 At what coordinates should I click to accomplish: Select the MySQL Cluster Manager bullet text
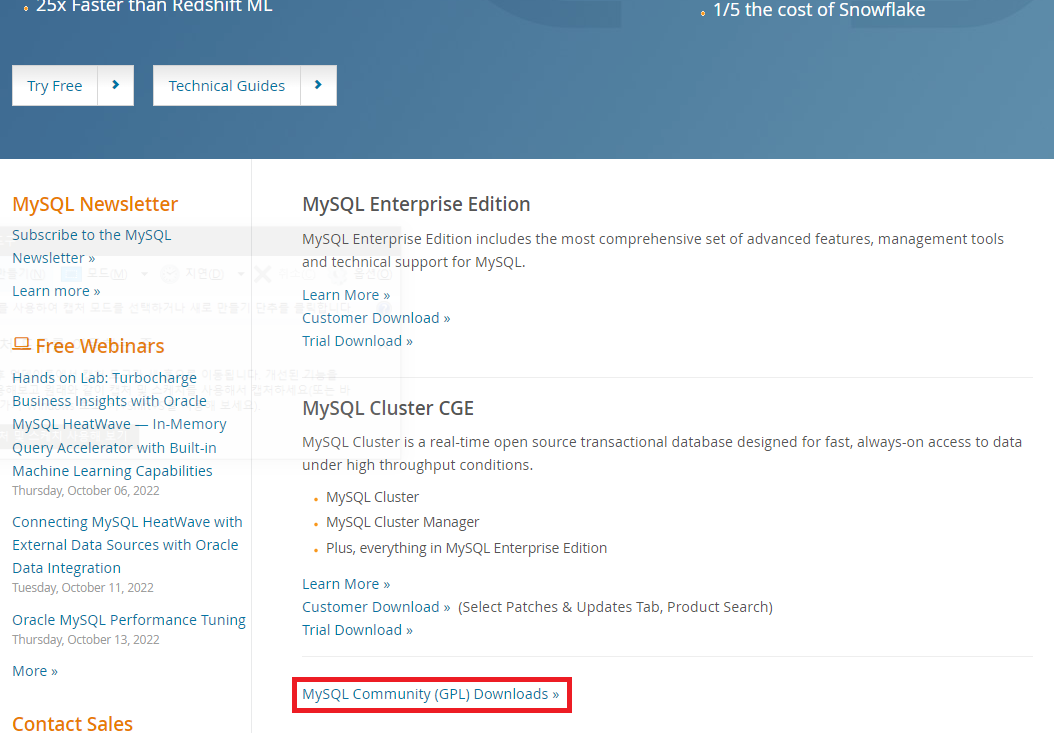point(403,522)
